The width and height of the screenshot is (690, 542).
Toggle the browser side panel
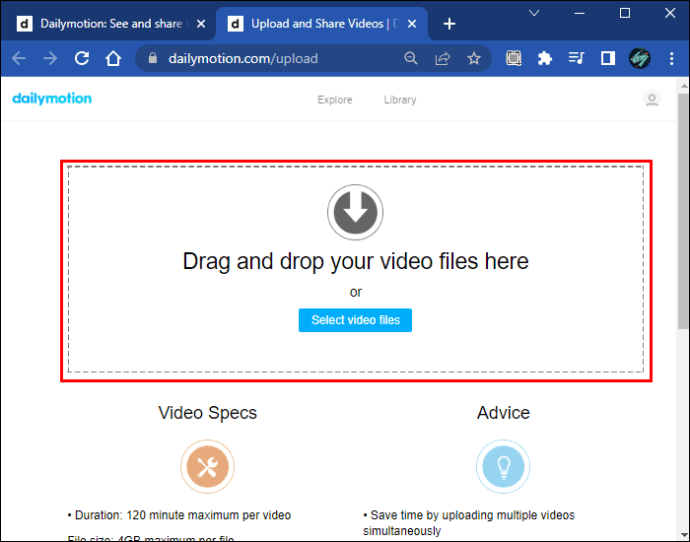click(608, 58)
